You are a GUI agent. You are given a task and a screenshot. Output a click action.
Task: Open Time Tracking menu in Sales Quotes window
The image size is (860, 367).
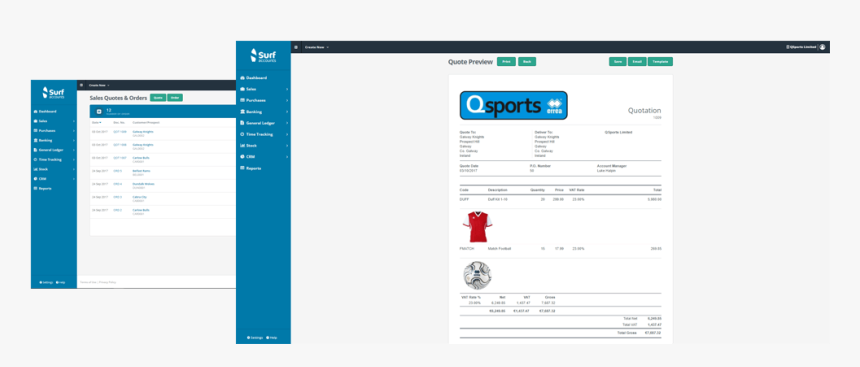tap(54, 159)
